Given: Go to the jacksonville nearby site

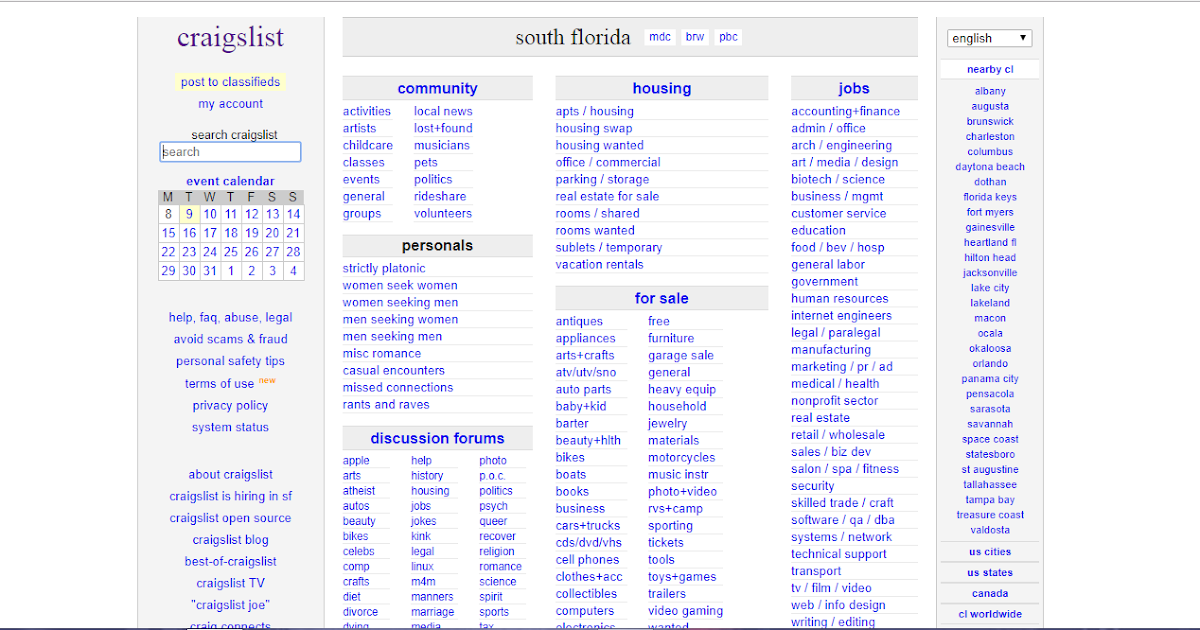Looking at the screenshot, I should 990,273.
